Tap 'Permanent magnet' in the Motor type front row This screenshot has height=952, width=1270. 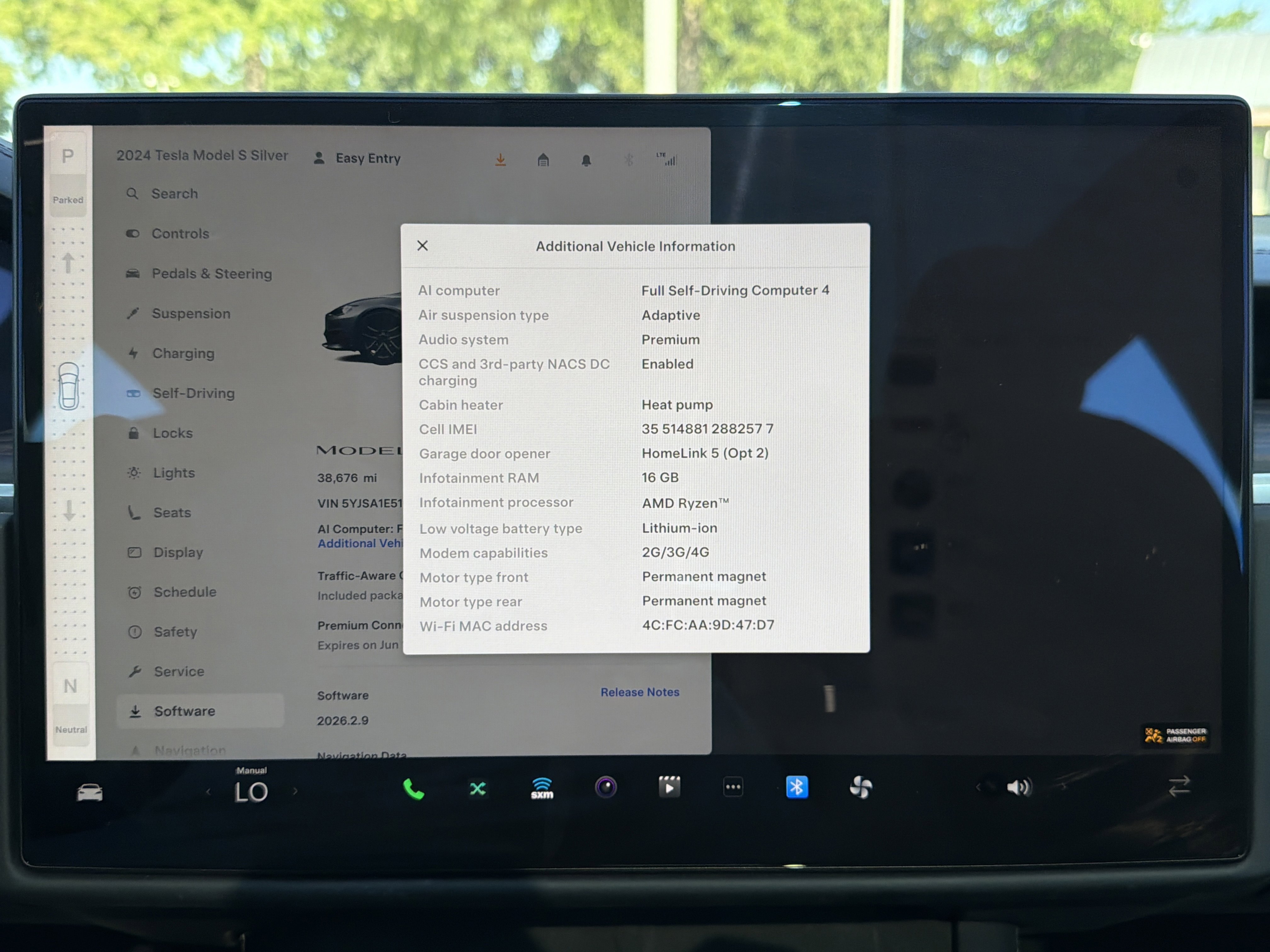(705, 577)
